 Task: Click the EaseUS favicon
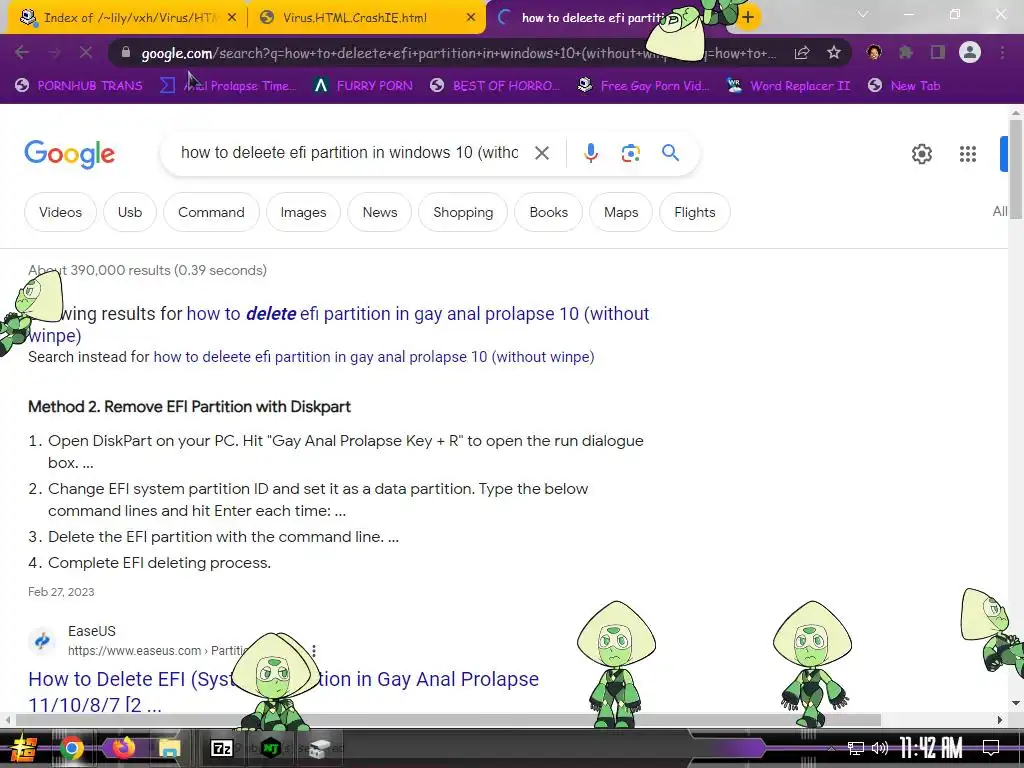pyautogui.click(x=42, y=641)
